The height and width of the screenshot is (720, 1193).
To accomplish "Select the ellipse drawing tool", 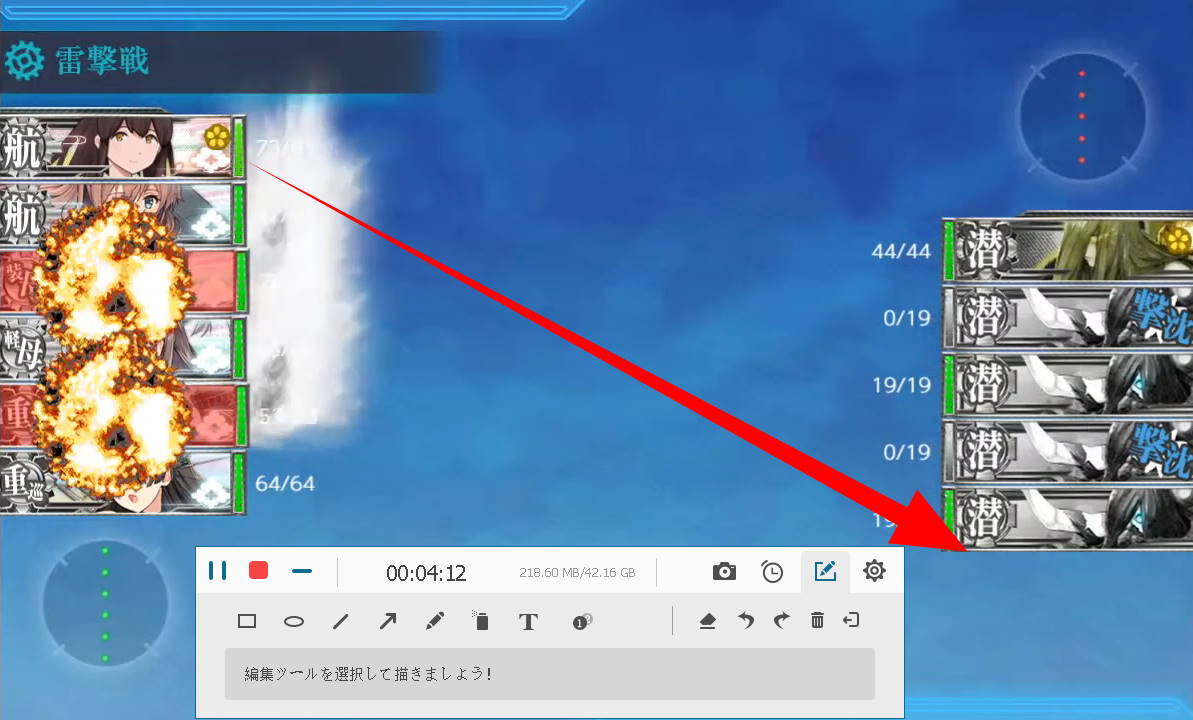I will [294, 622].
